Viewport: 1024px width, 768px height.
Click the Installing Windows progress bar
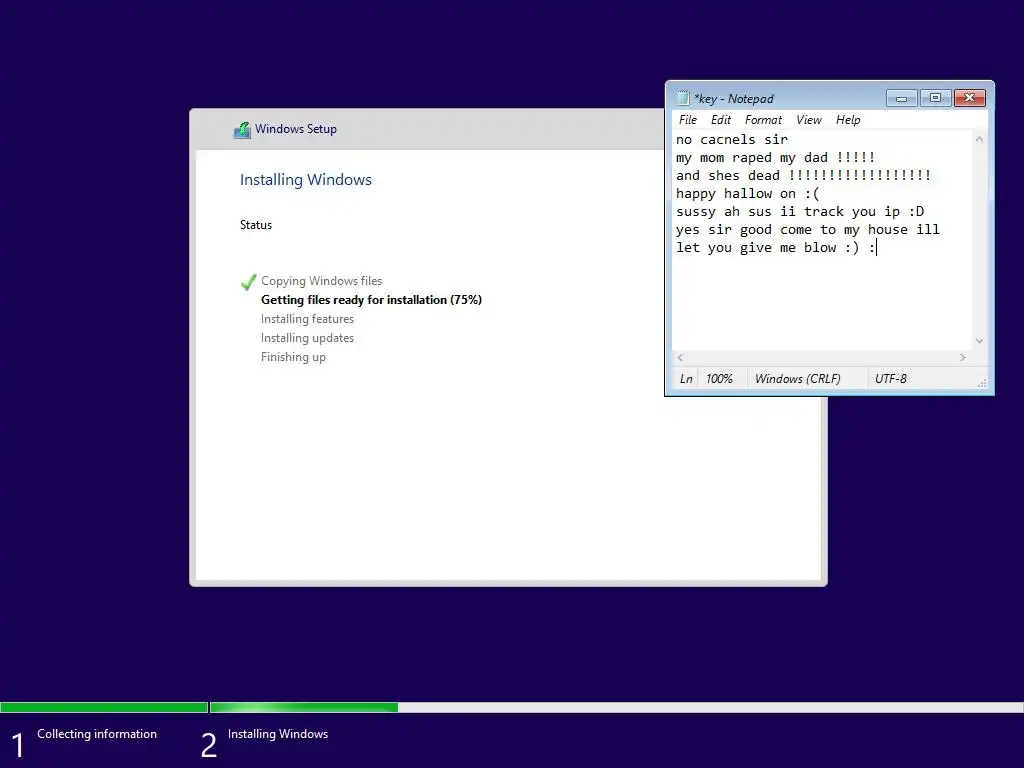(x=616, y=707)
